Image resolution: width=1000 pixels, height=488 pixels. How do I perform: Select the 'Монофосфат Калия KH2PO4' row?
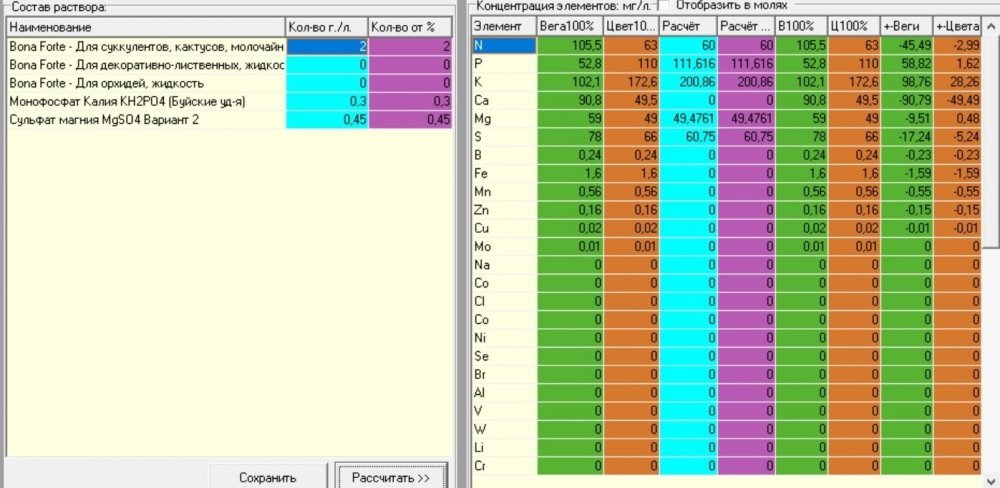(x=230, y=101)
